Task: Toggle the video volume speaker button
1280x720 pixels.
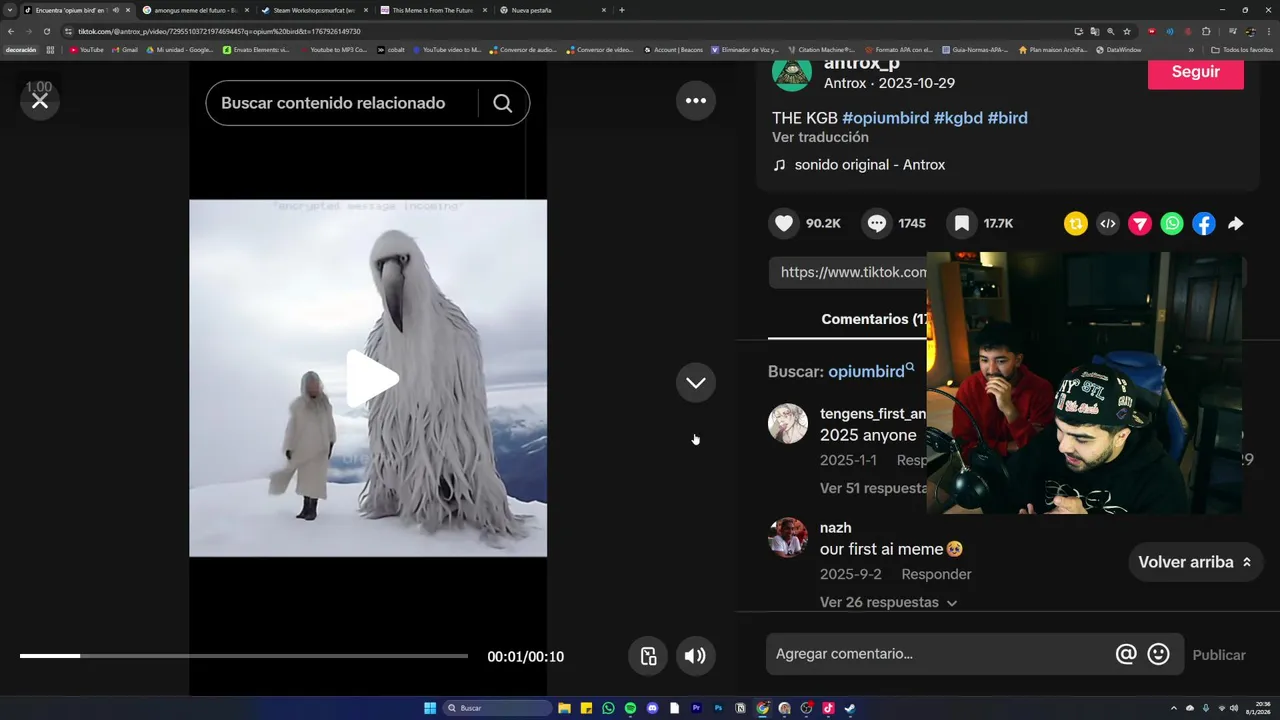Action: pyautogui.click(x=695, y=656)
